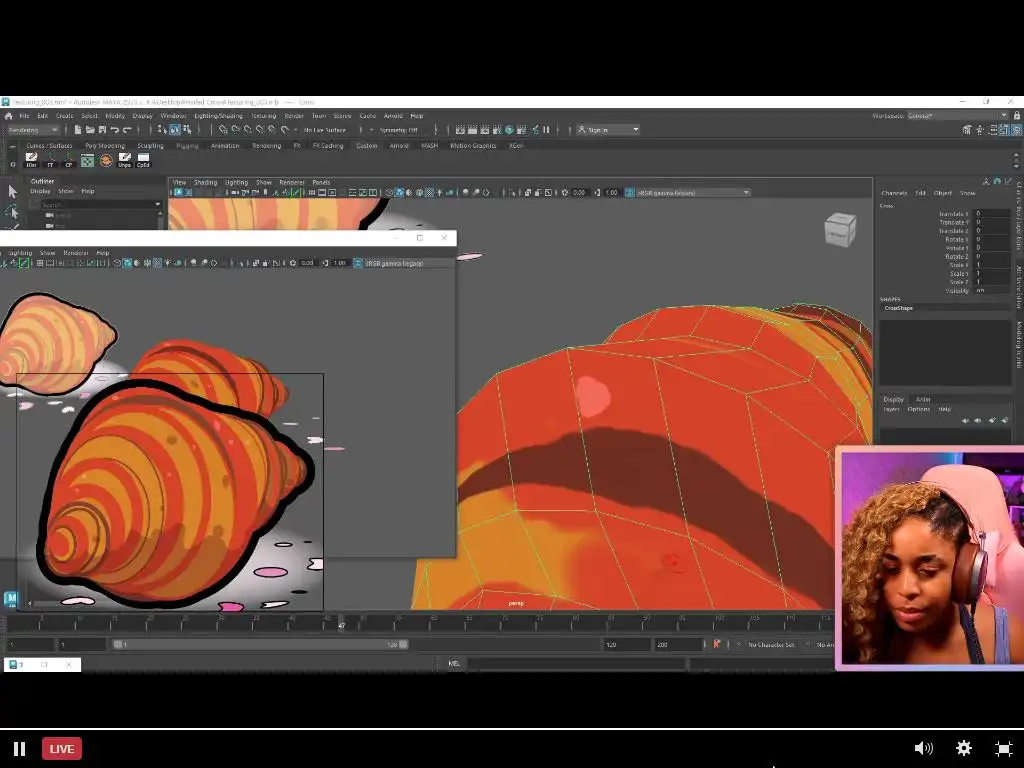Open the main viewport Shading menu

pos(205,182)
